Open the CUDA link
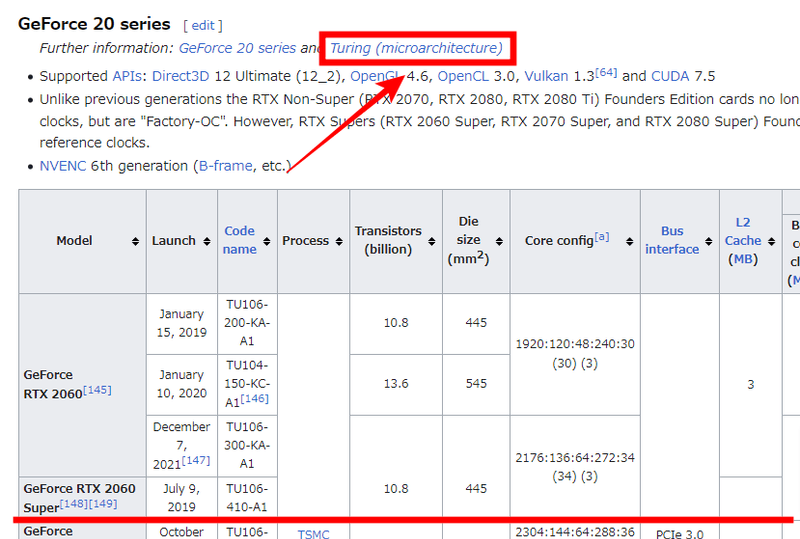The height and width of the screenshot is (539, 800). point(670,76)
